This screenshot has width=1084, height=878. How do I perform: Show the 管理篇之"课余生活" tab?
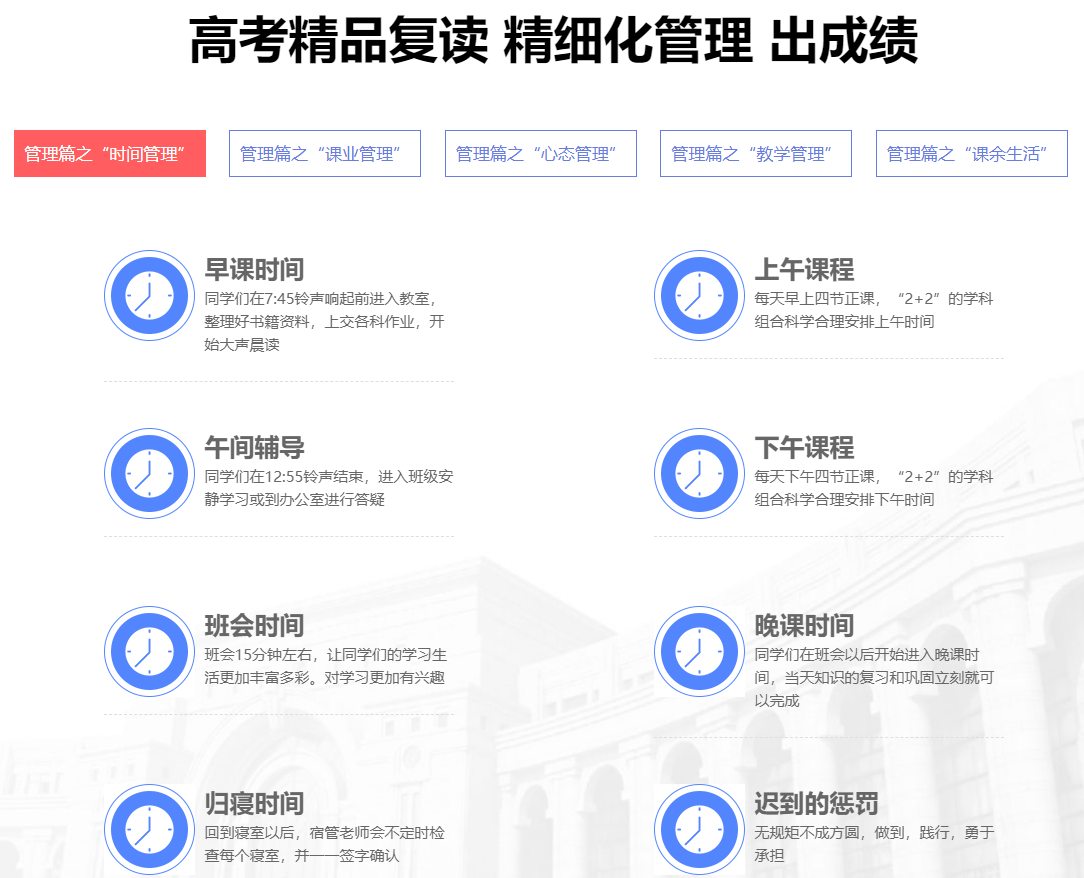(x=971, y=153)
